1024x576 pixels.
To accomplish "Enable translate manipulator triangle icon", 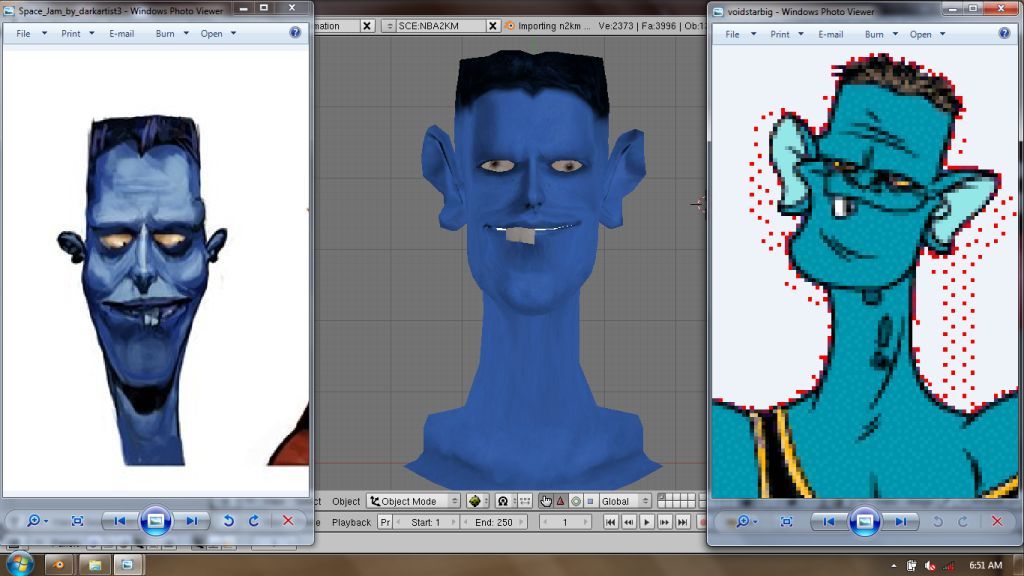I will [560, 501].
